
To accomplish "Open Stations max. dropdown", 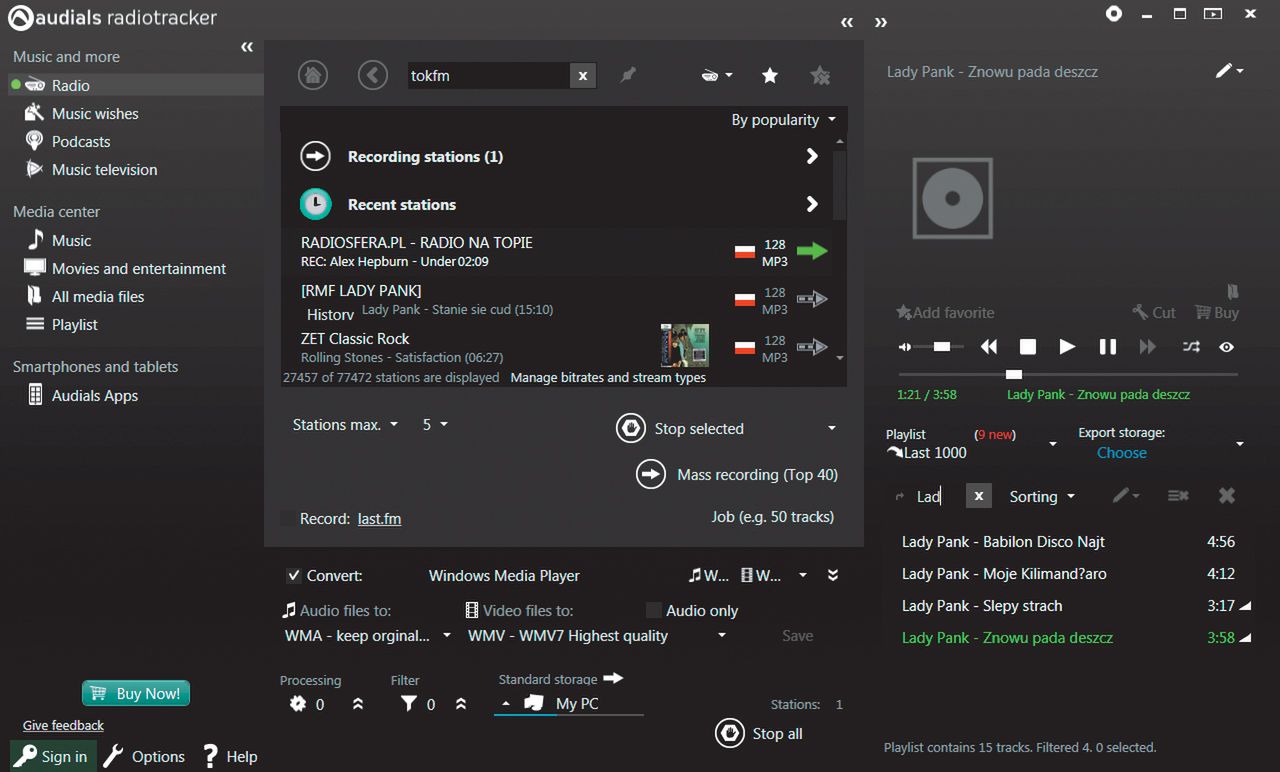I will [x=345, y=424].
